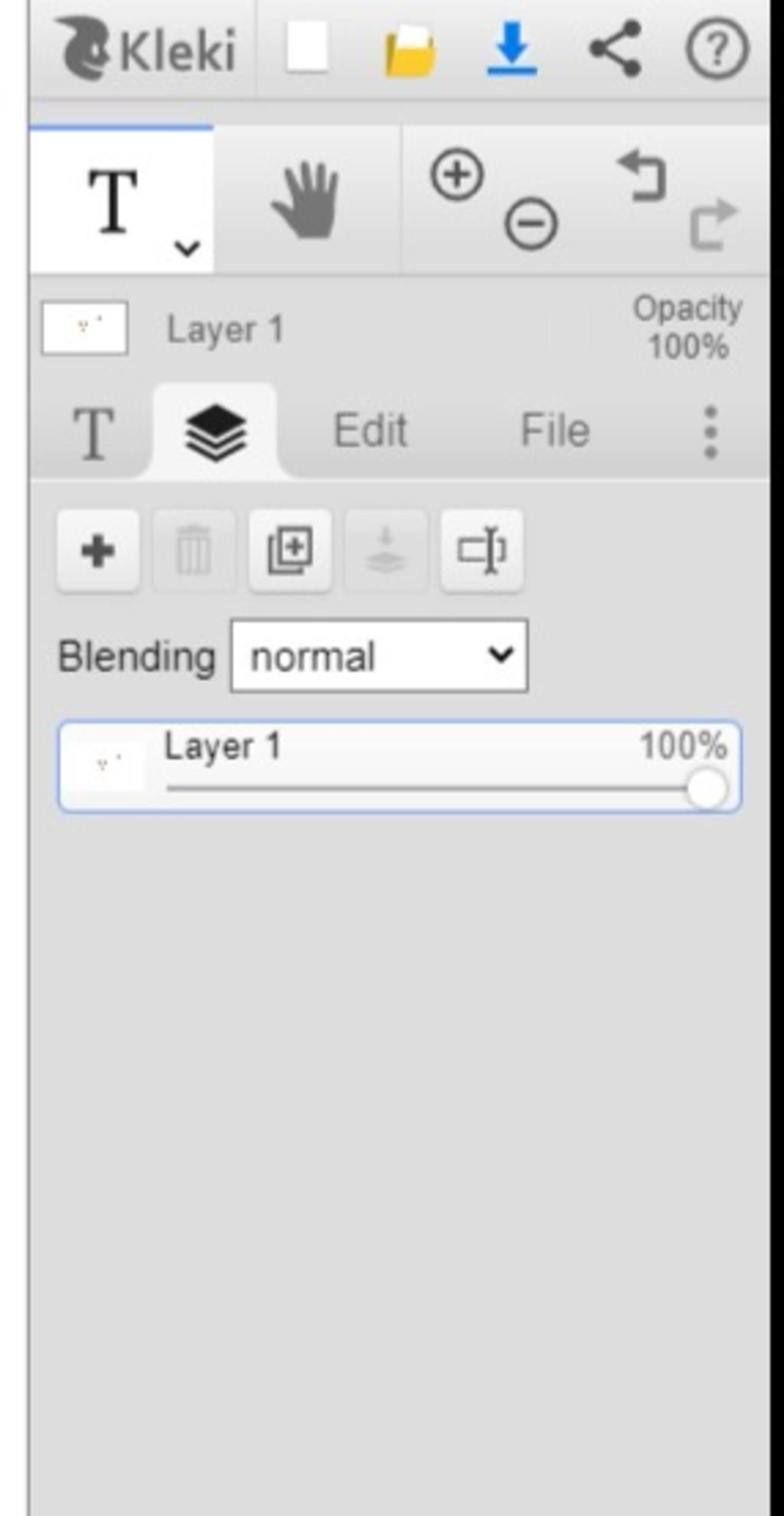Open help via the question mark icon

716,50
